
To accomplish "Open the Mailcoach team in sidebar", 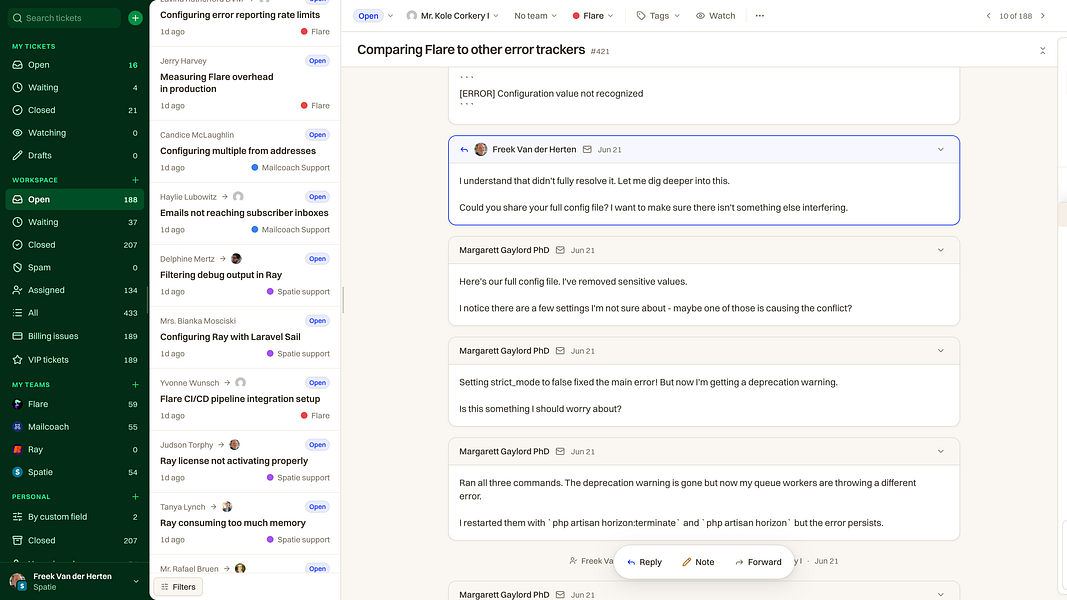I will pos(75,427).
